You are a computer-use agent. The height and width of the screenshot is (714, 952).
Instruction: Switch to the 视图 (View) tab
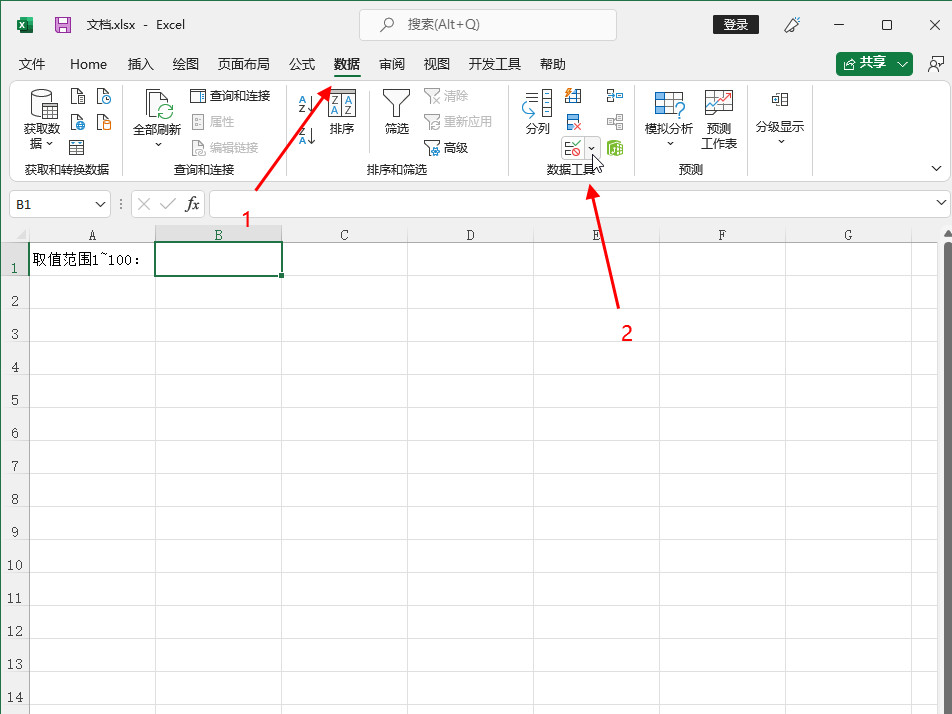click(x=437, y=64)
